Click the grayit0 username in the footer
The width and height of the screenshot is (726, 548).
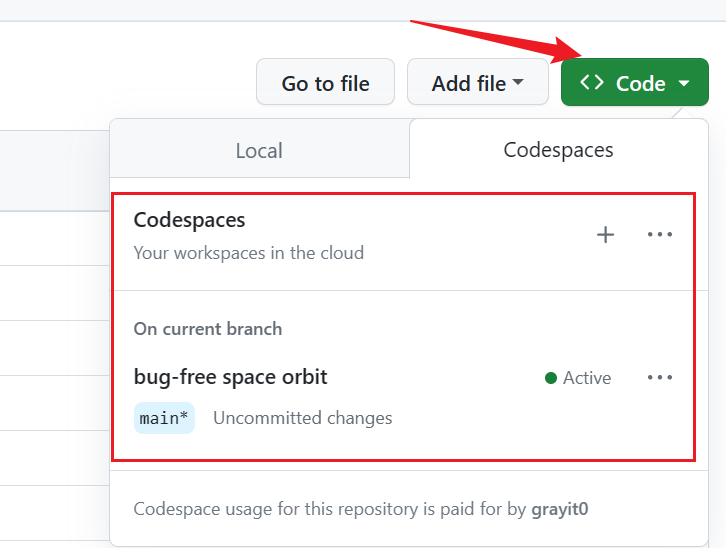click(559, 509)
